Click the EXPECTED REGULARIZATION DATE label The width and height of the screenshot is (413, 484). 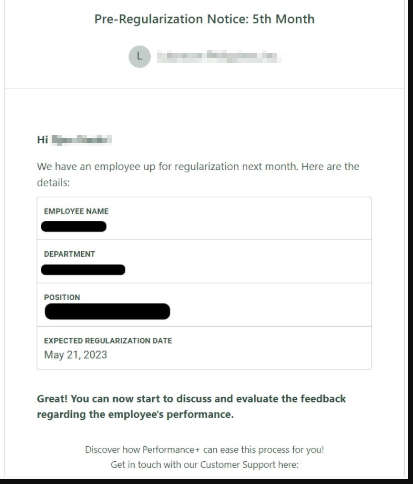click(x=108, y=341)
